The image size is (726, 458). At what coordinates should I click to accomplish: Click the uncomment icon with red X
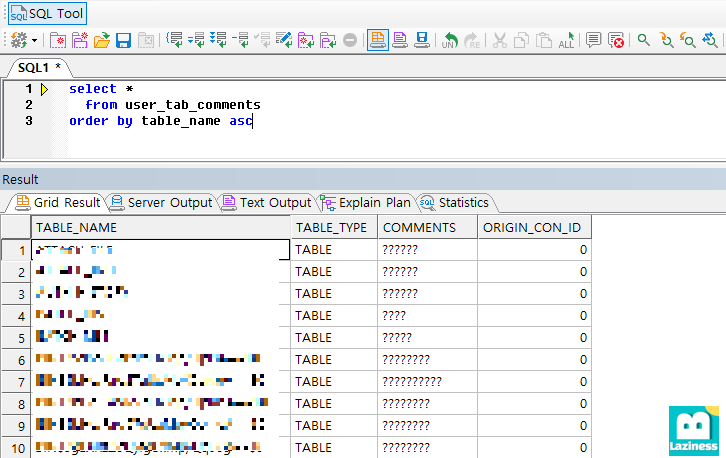click(x=616, y=41)
